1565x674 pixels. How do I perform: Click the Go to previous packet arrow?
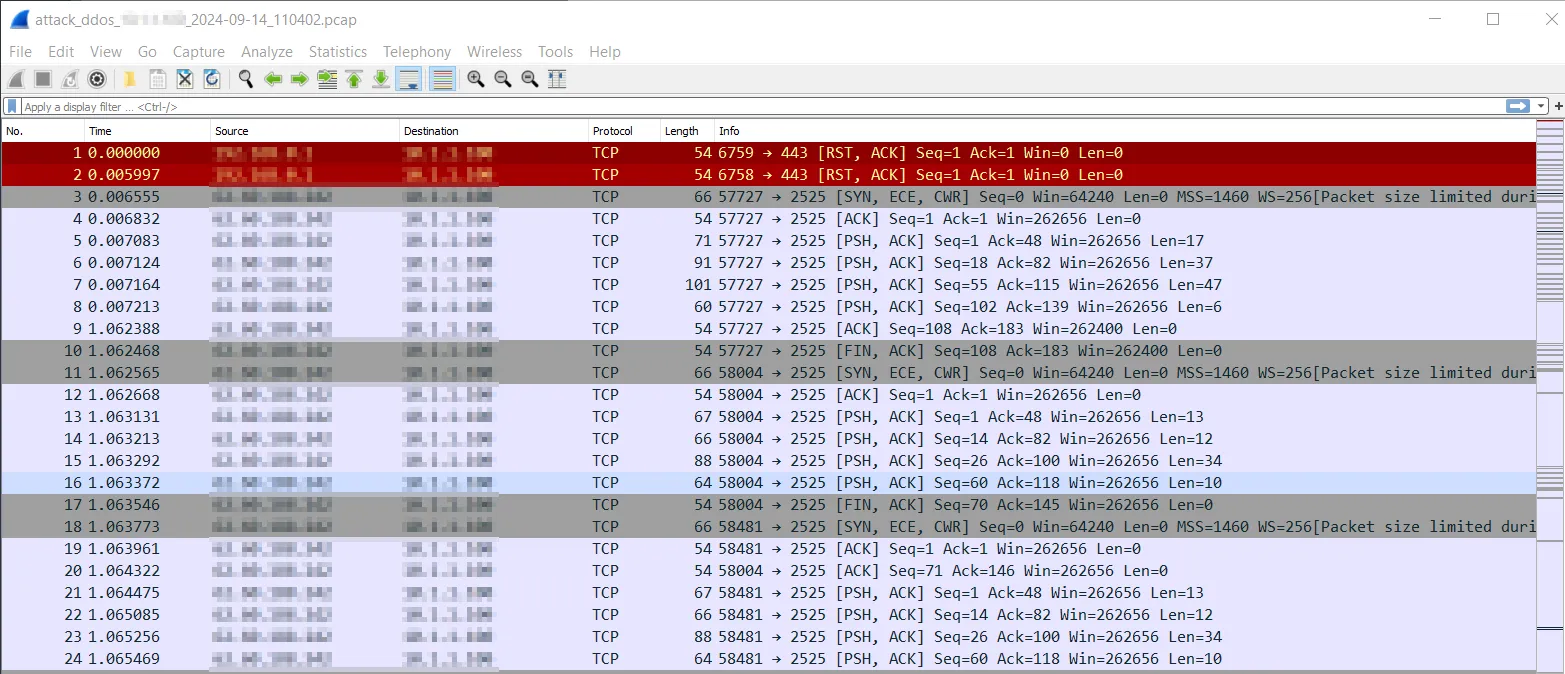273,79
